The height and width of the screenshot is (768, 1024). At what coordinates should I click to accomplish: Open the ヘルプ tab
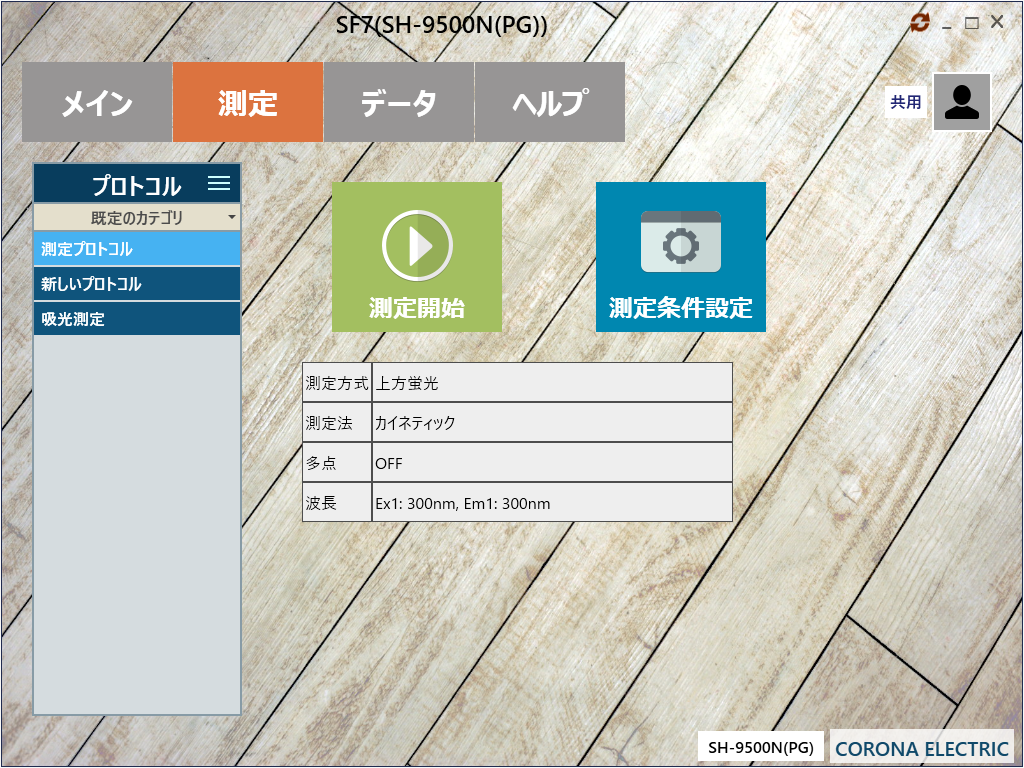(x=549, y=102)
